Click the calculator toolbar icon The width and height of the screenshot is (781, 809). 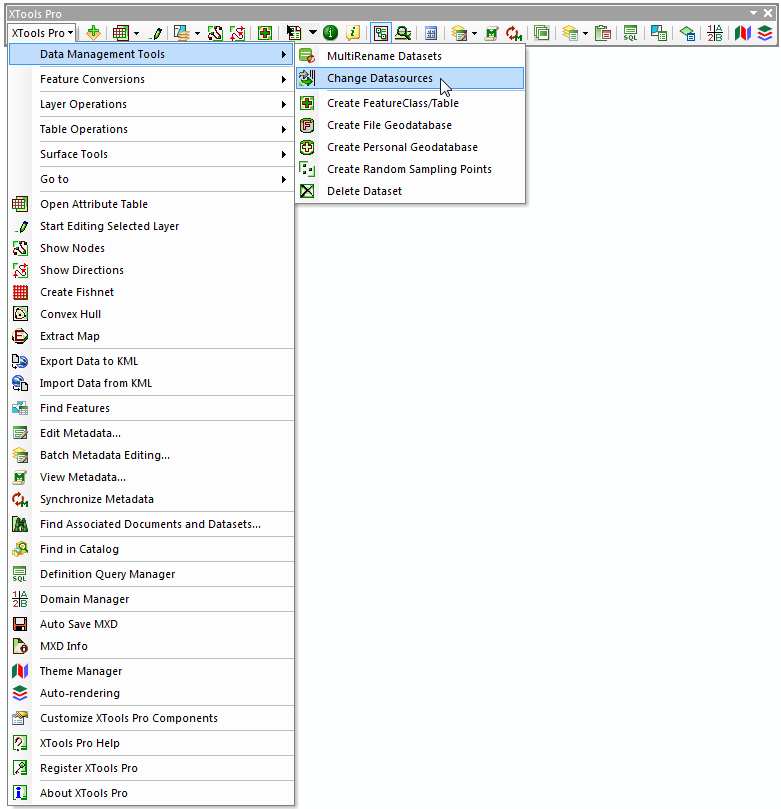tap(431, 33)
